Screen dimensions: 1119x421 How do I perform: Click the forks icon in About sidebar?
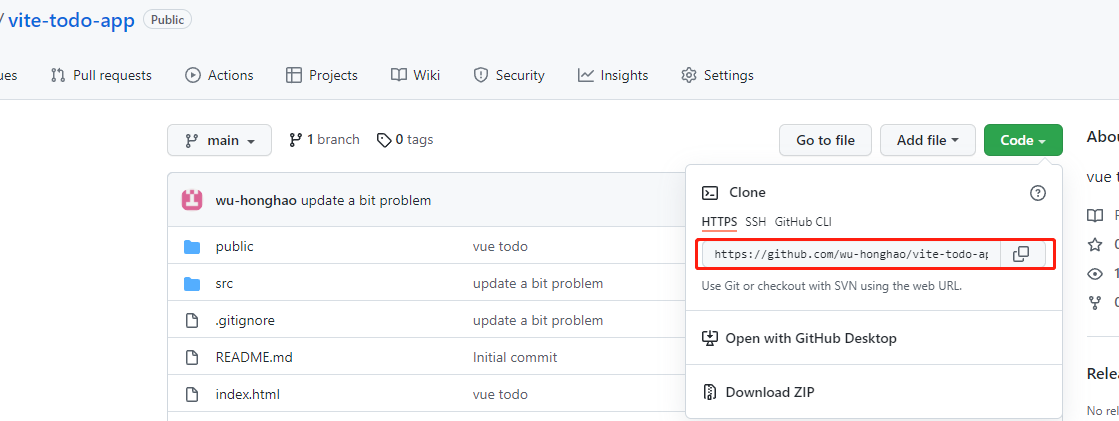(x=1095, y=303)
